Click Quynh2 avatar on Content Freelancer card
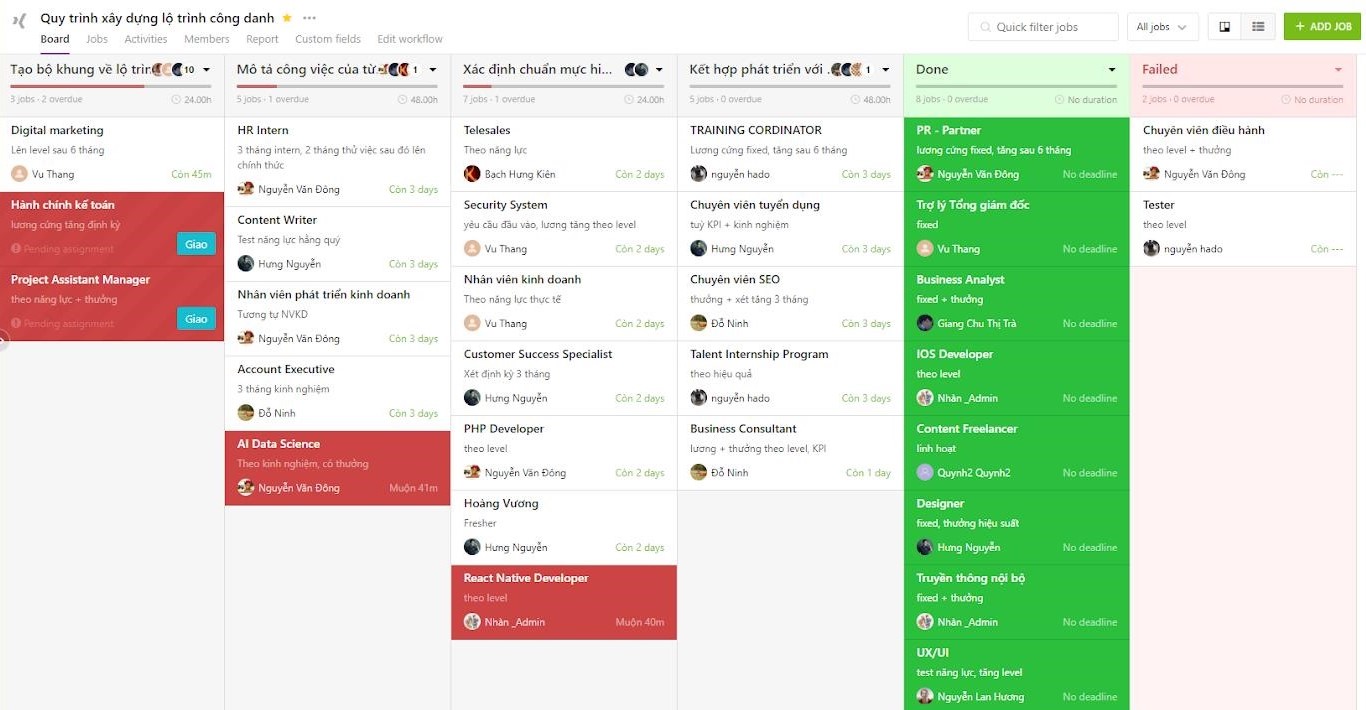 pyautogui.click(x=925, y=473)
